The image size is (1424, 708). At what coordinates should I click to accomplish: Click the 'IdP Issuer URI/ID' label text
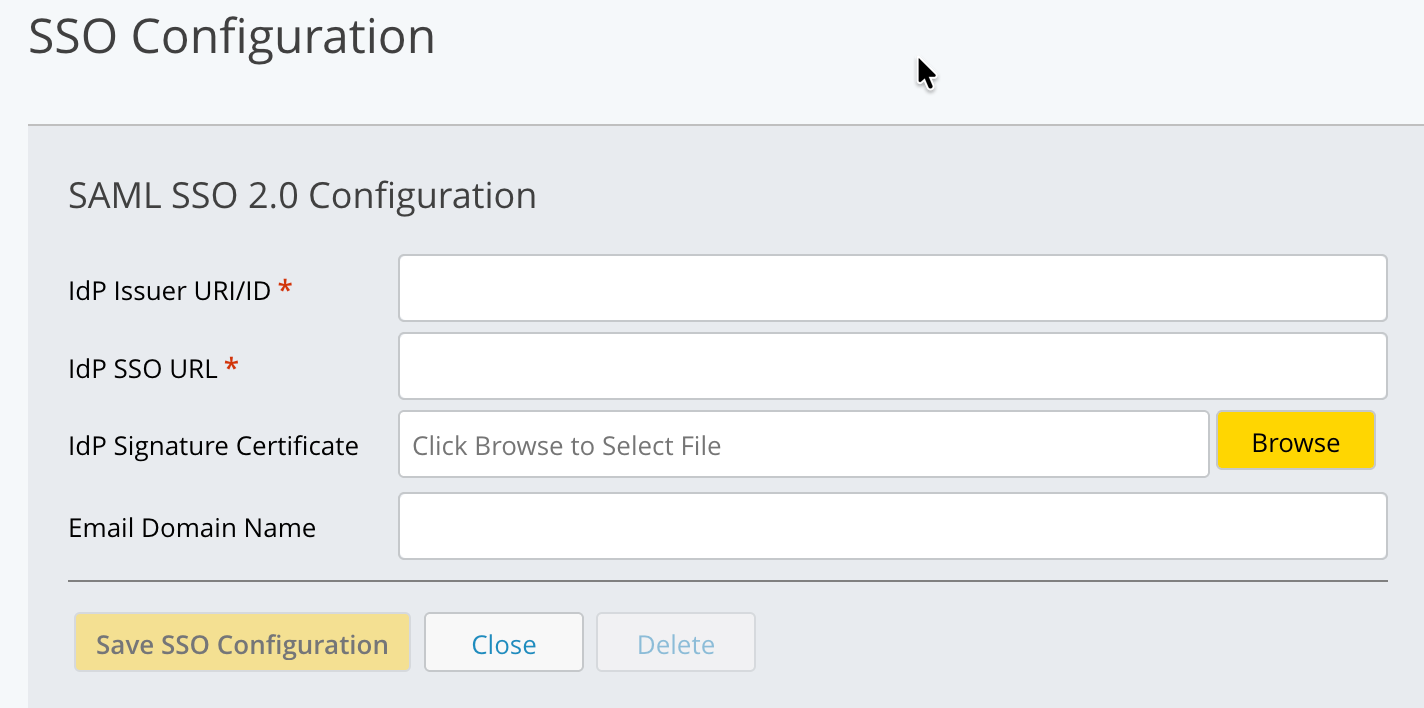point(169,291)
